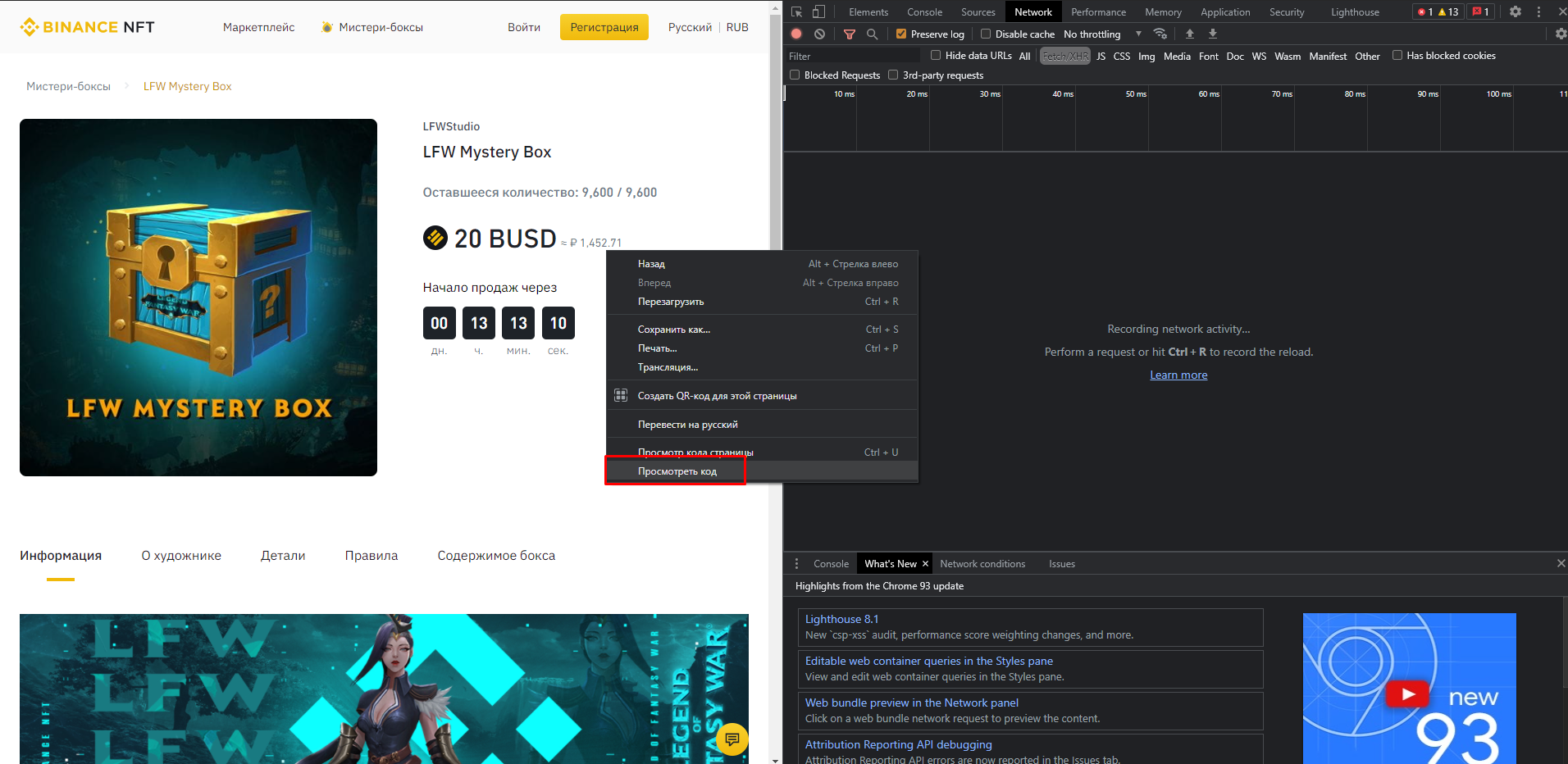Export HAR file with the download arrow
Screen dimensions: 1568x764
tap(1213, 34)
